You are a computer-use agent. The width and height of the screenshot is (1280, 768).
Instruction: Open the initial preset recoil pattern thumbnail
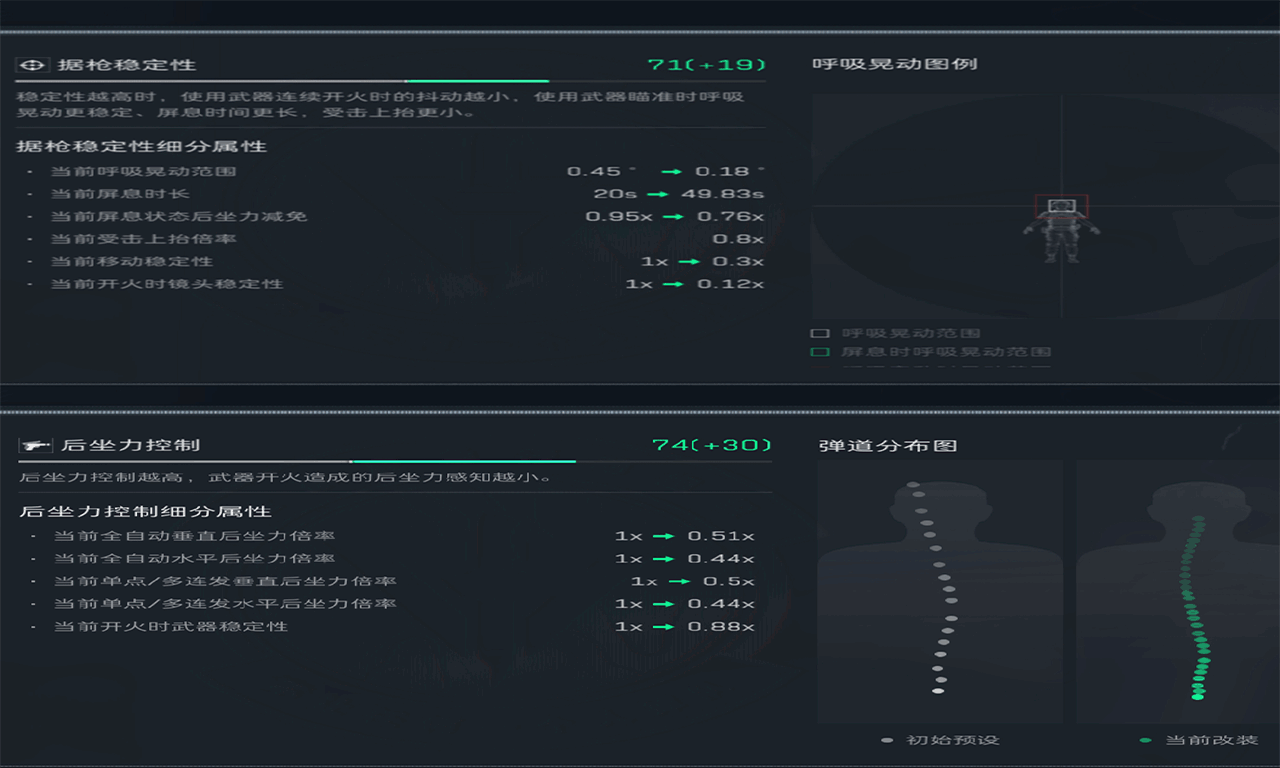click(x=939, y=590)
